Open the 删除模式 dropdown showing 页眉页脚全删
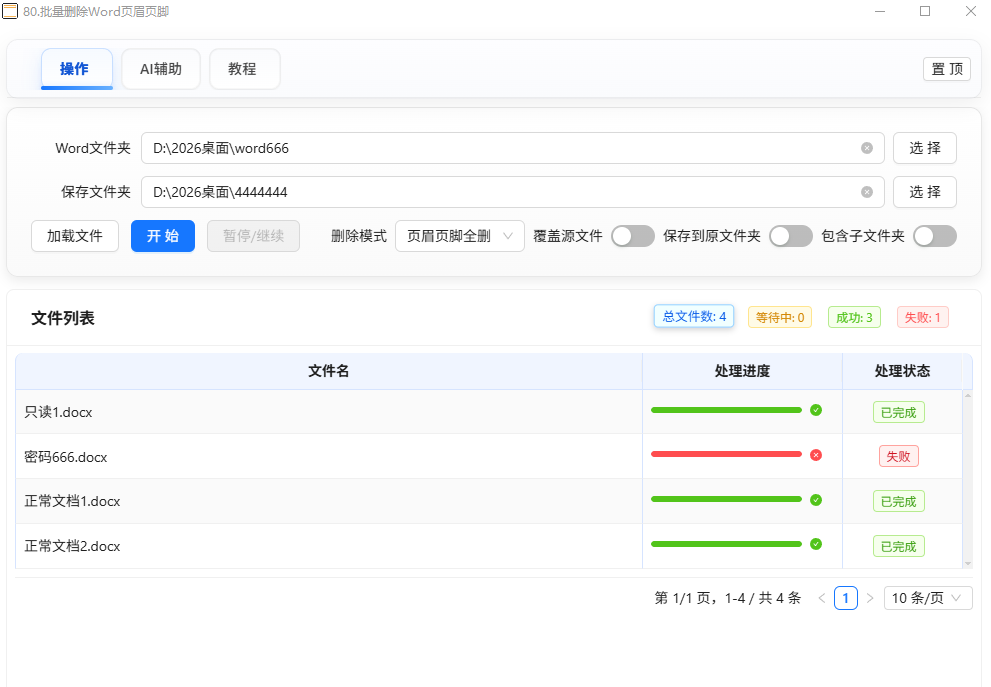 (x=460, y=236)
